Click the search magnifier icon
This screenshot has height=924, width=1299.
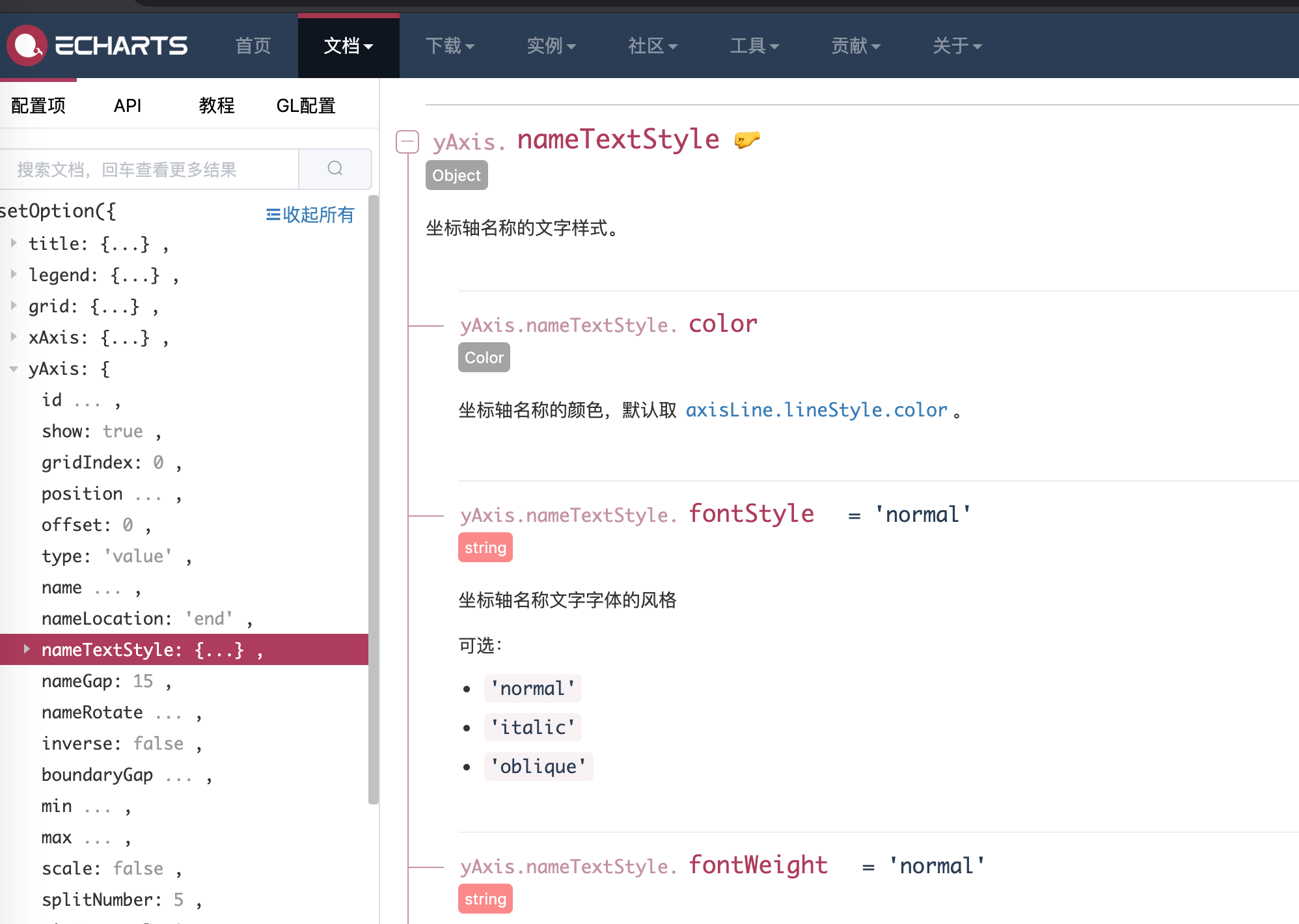tap(335, 169)
